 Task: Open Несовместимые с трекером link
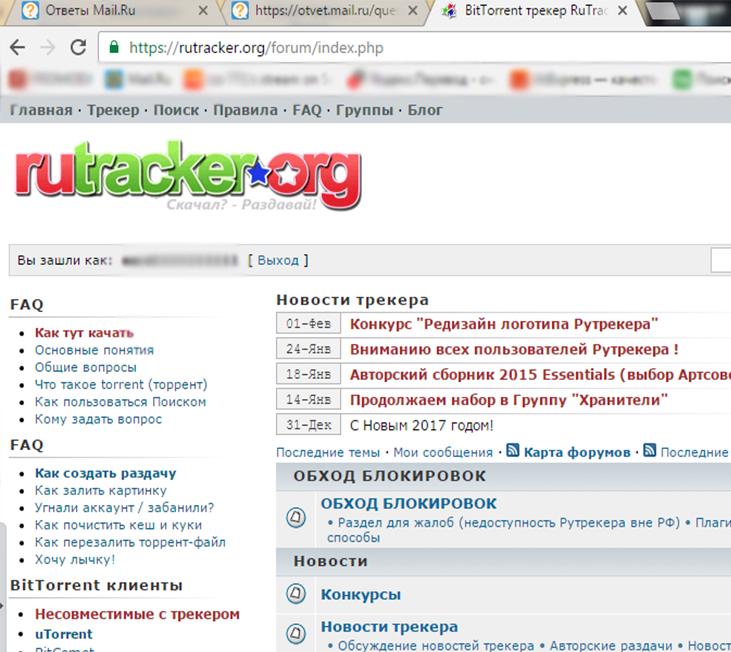pyautogui.click(x=138, y=614)
